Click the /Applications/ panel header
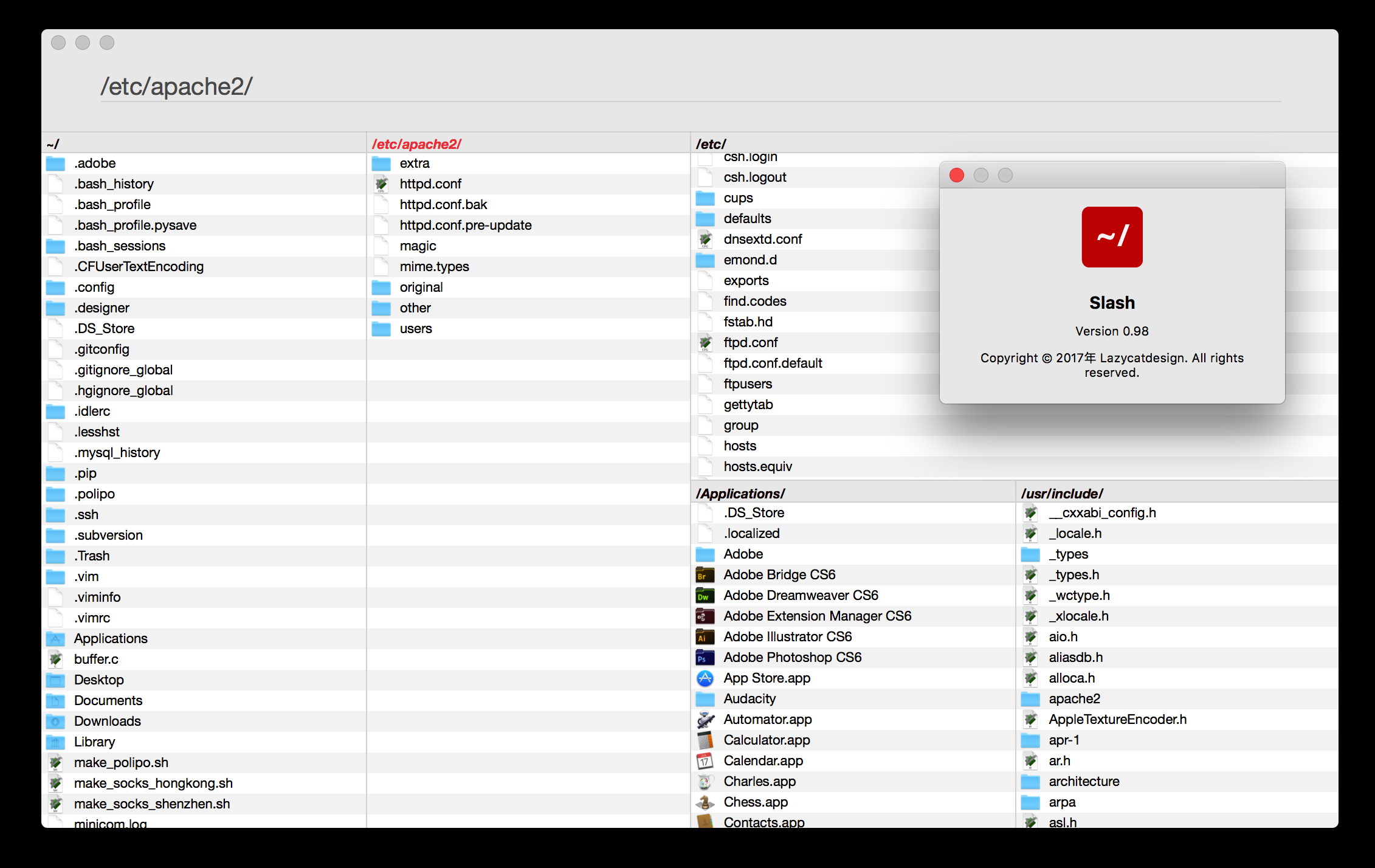 pos(740,494)
